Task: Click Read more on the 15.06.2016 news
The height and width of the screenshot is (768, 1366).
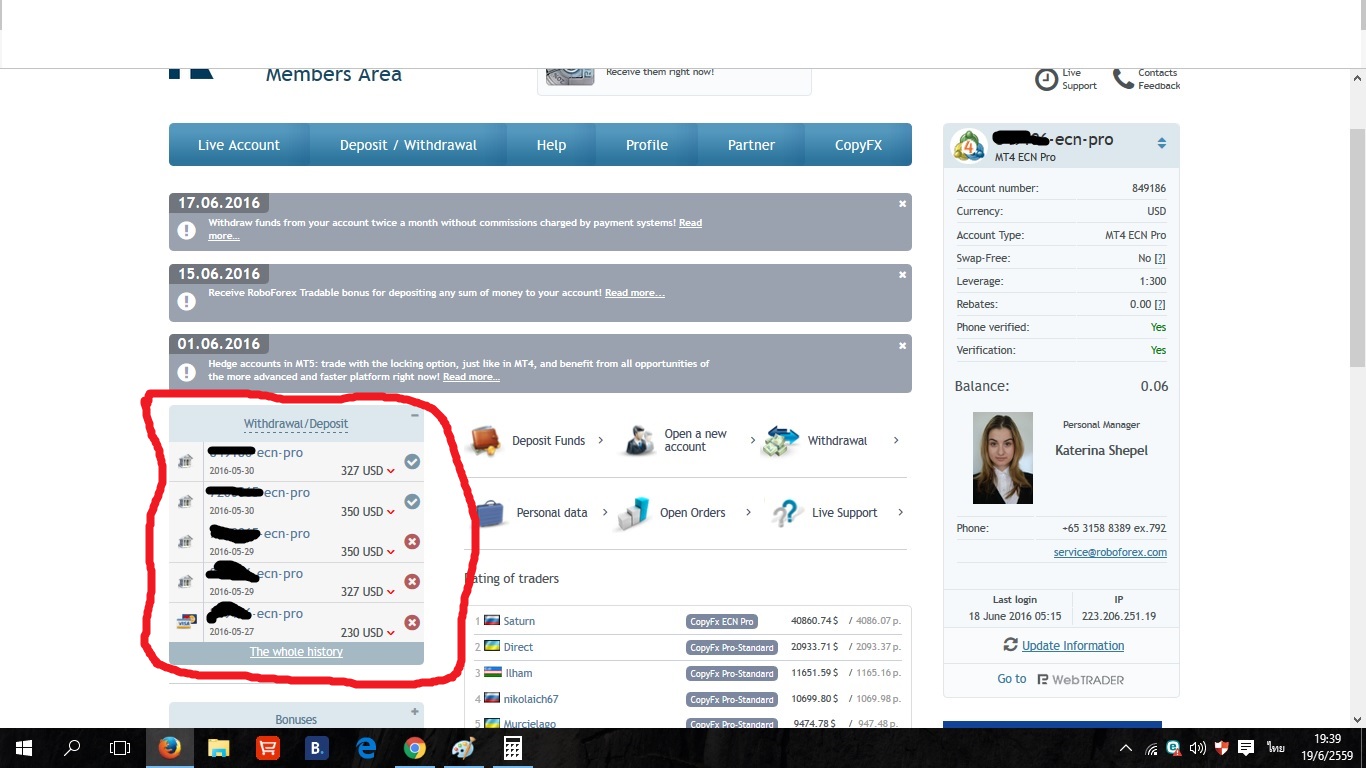Action: pos(635,293)
